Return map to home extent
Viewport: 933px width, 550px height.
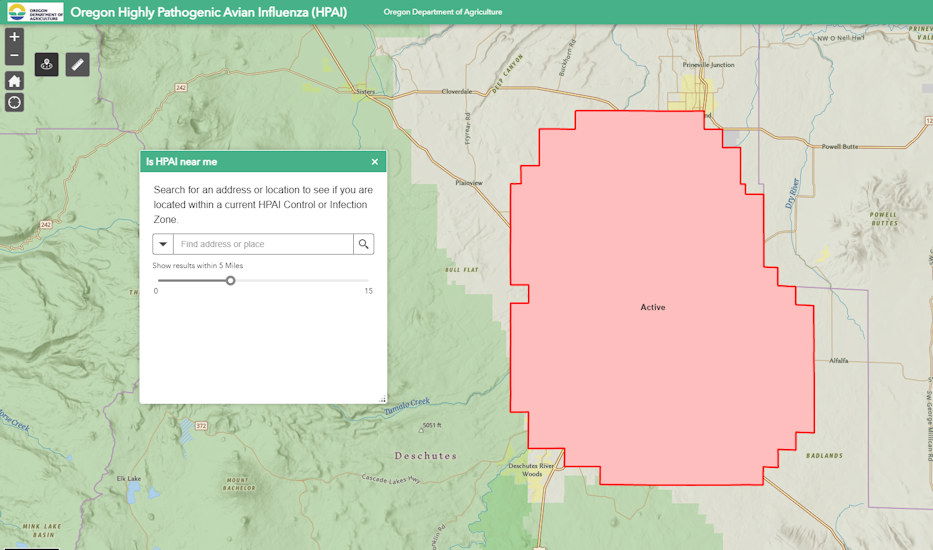click(x=14, y=81)
